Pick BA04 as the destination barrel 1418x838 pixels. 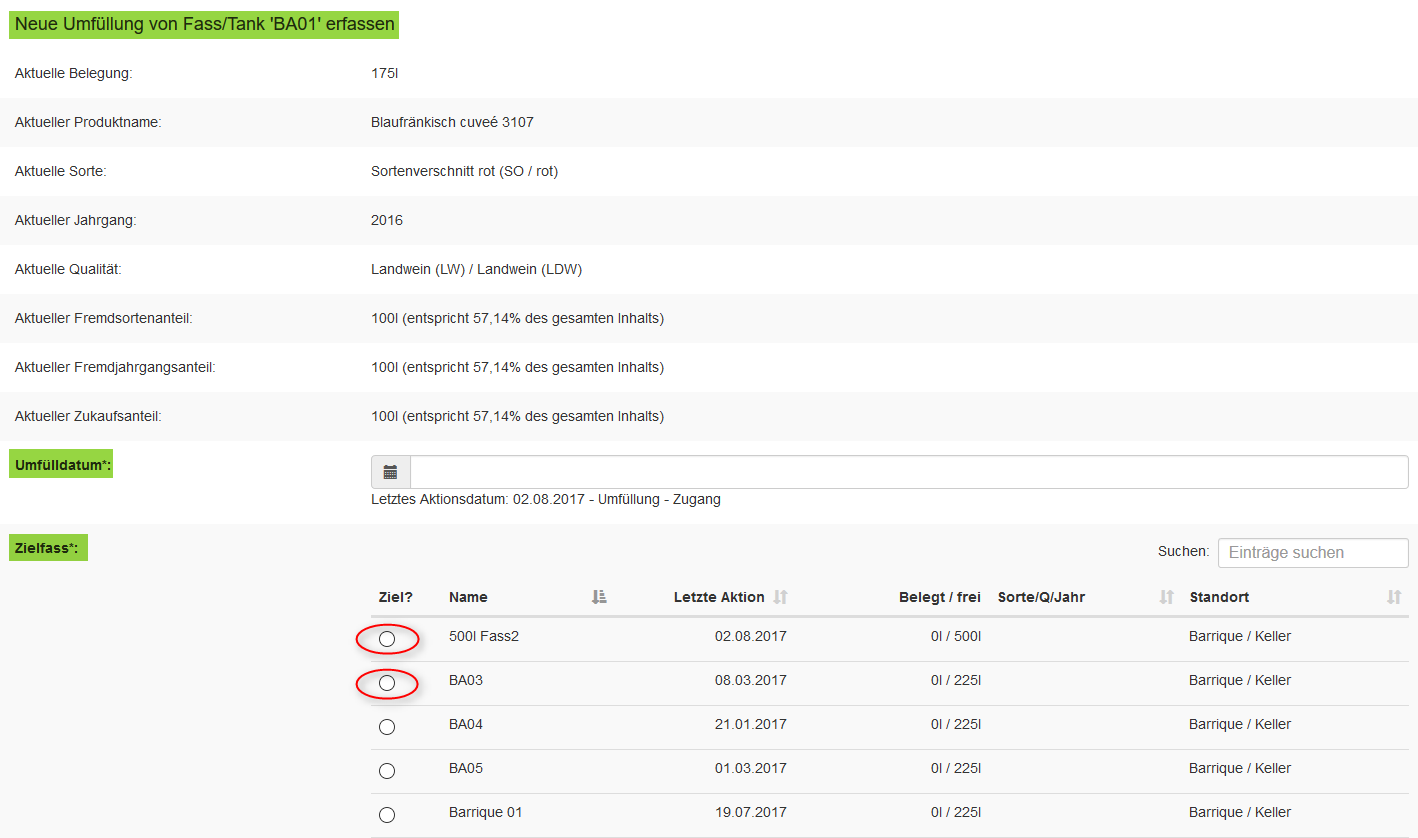coord(387,727)
